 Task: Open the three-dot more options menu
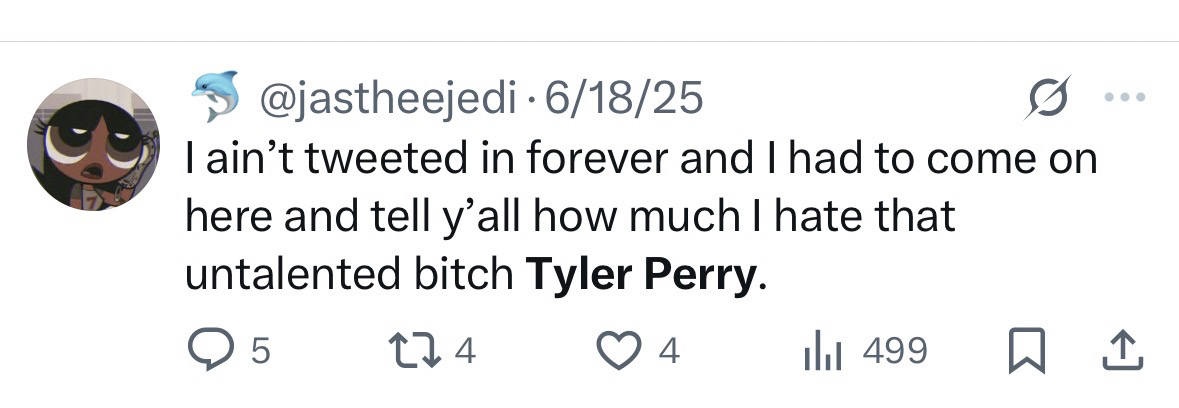pyautogui.click(x=1126, y=98)
